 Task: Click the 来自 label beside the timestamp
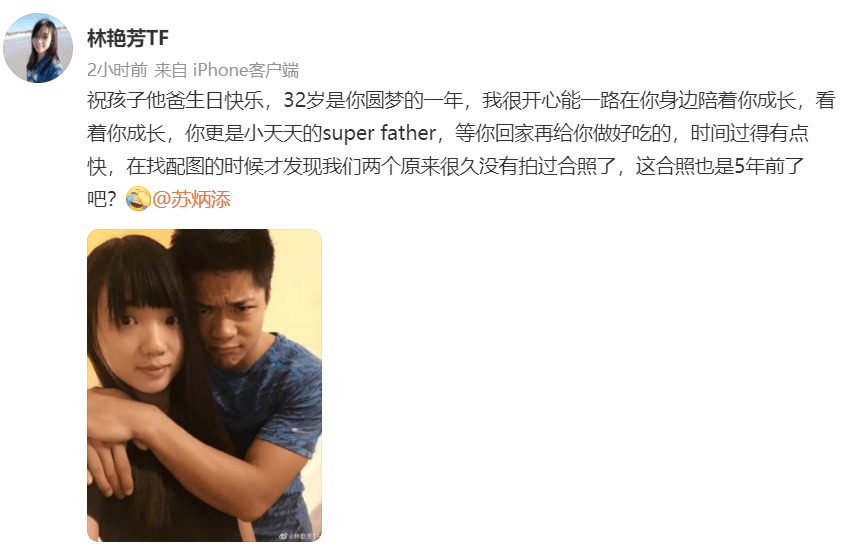pyautogui.click(x=171, y=70)
